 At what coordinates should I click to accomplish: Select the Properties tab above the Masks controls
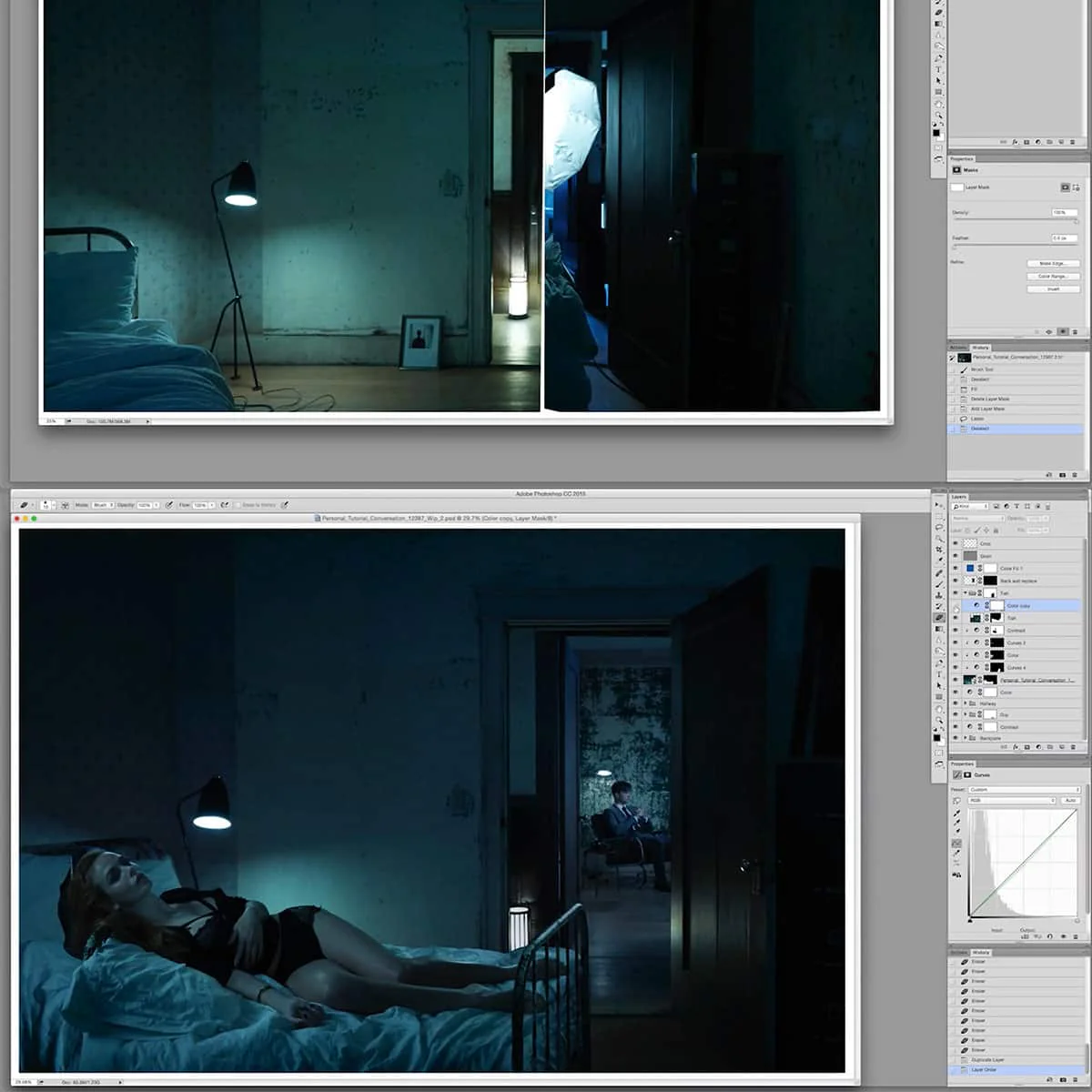(962, 158)
